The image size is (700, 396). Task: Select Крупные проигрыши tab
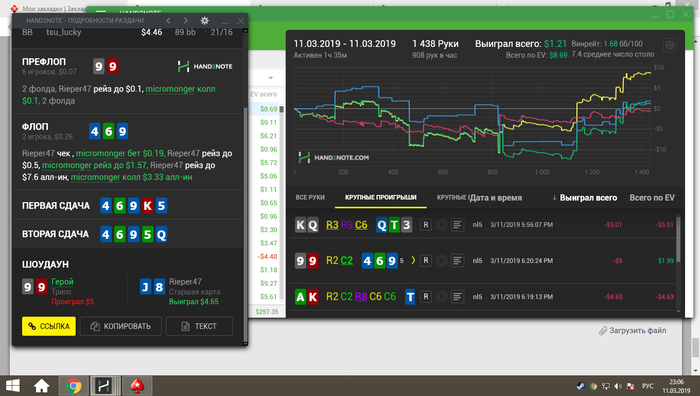coord(381,197)
